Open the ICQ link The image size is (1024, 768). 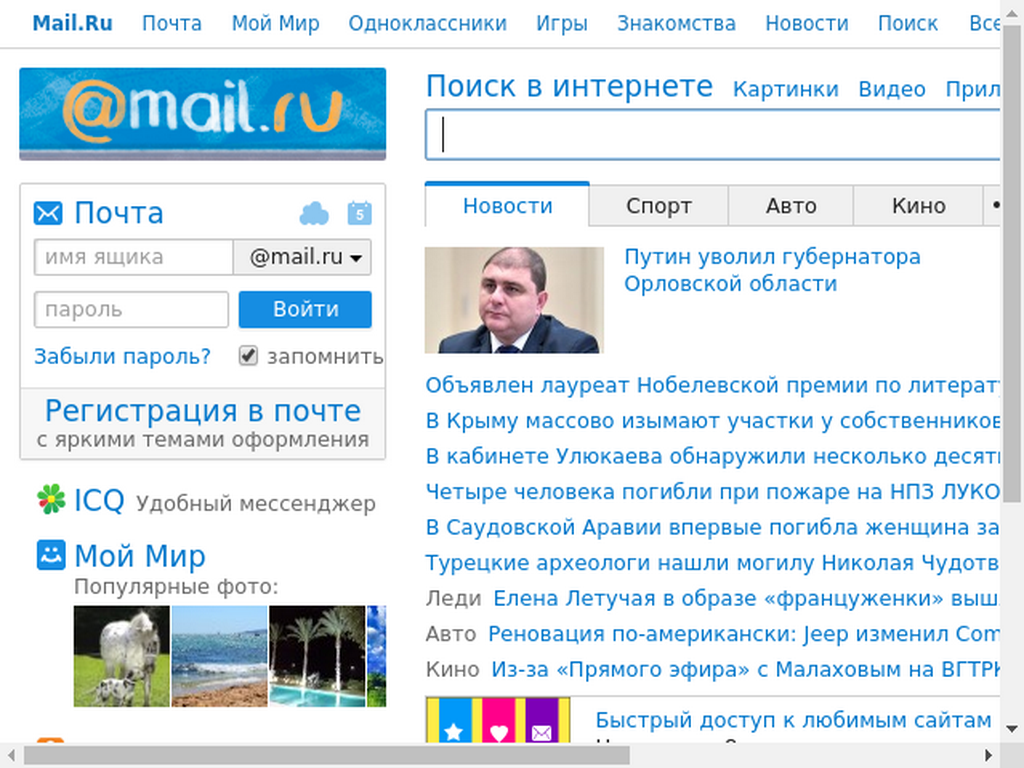99,500
